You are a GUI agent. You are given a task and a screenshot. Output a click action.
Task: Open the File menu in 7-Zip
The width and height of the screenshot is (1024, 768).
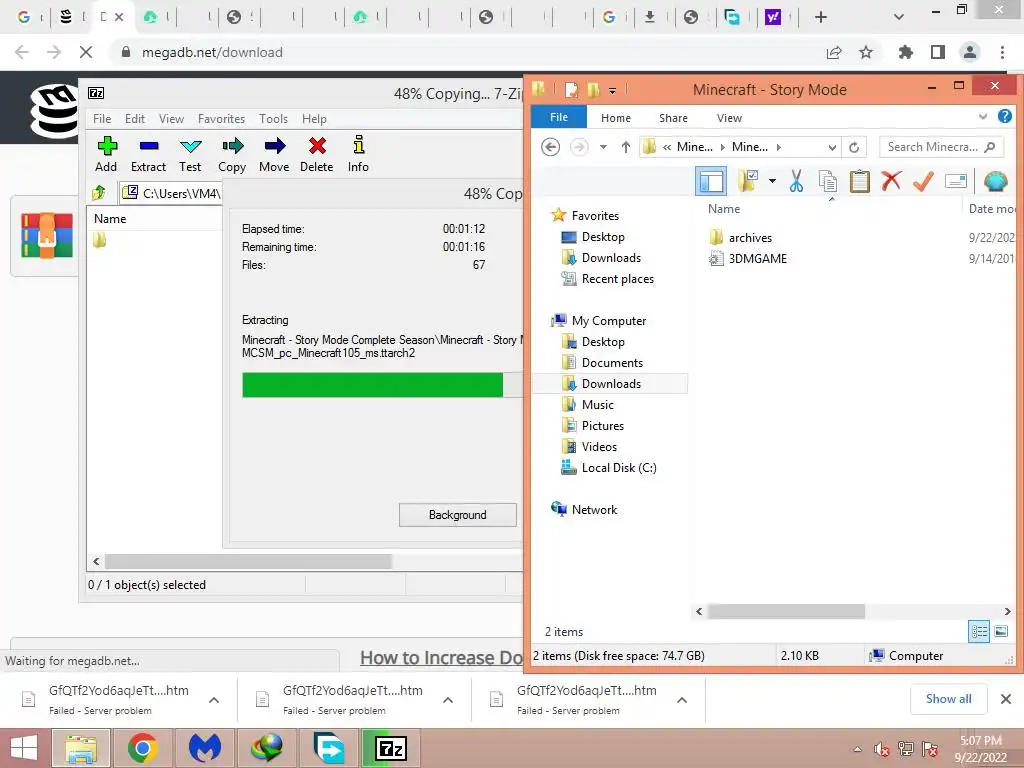click(x=101, y=118)
